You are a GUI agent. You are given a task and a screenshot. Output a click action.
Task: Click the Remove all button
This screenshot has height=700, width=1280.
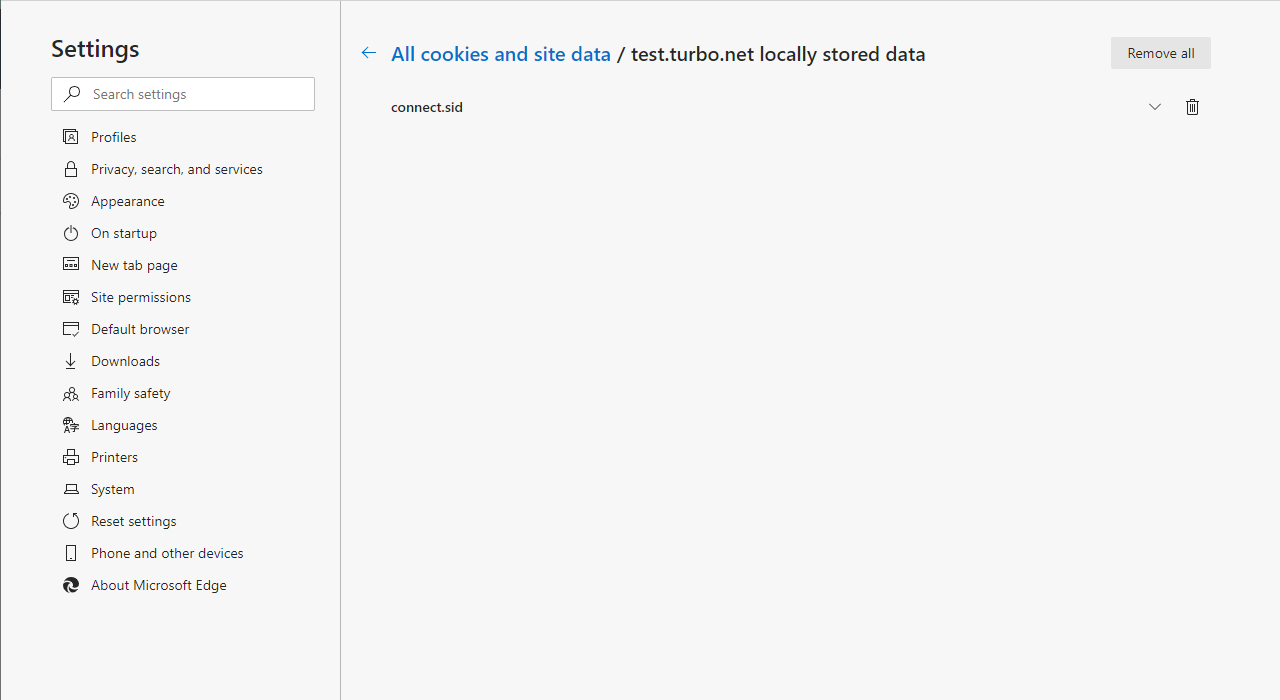1160,53
